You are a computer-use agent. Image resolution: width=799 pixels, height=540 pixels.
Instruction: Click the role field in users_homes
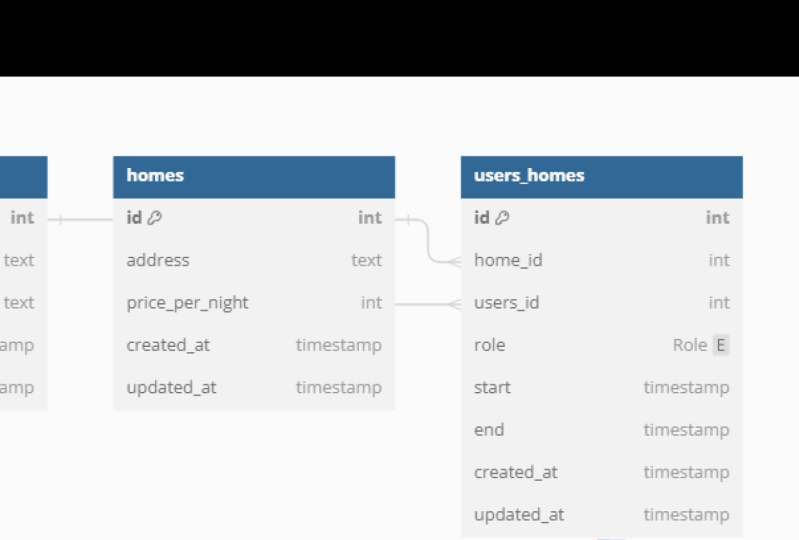click(490, 345)
